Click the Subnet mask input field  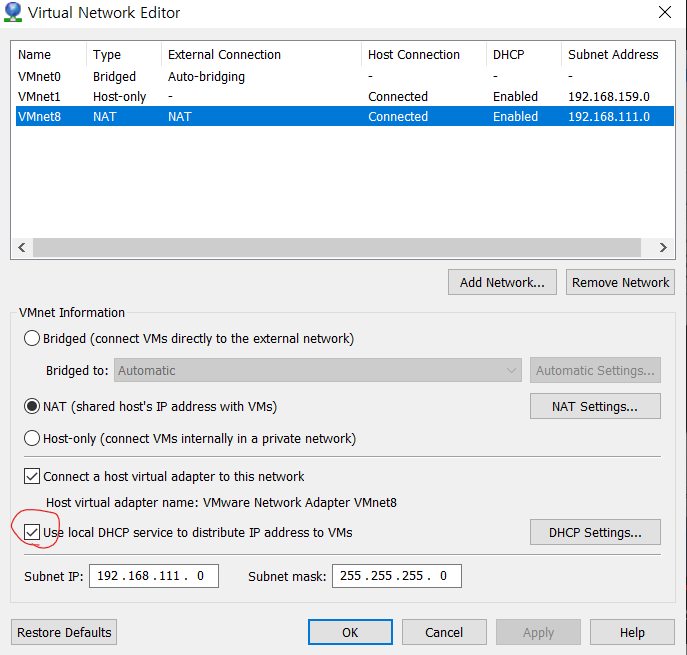click(397, 576)
